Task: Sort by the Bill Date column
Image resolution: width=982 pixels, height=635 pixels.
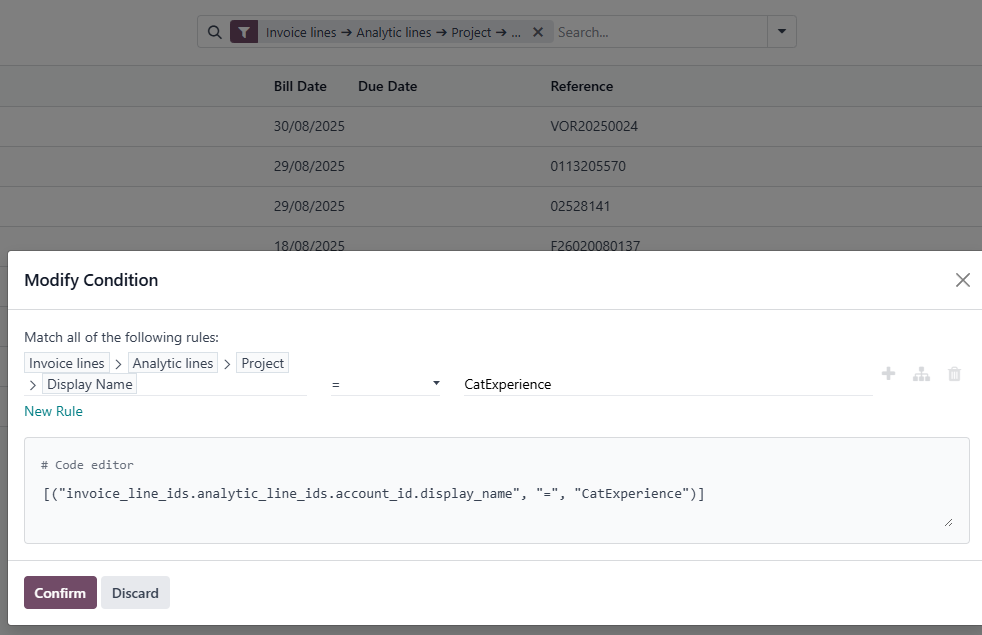Action: pos(300,86)
